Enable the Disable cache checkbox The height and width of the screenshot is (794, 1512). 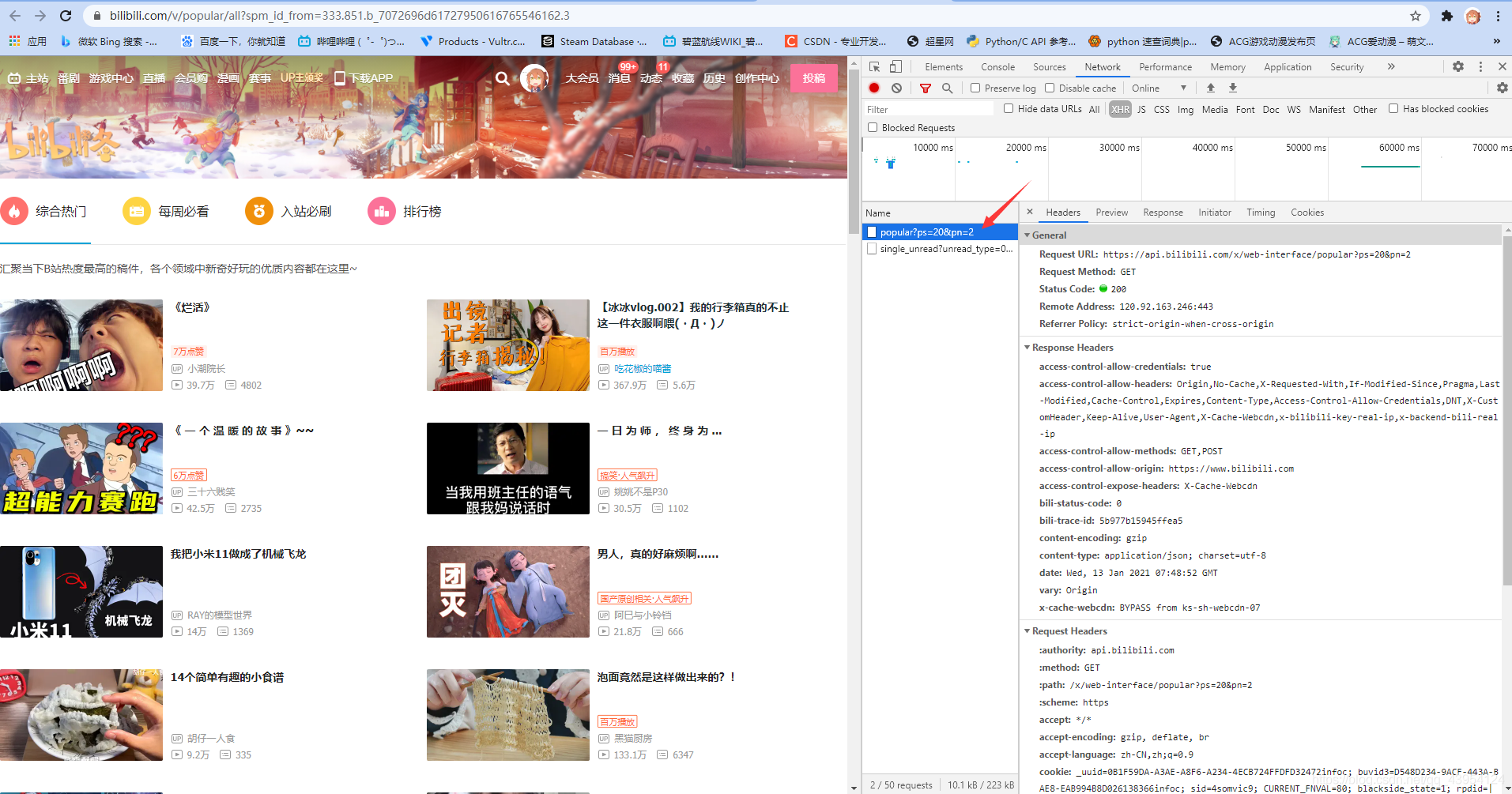tap(1050, 88)
